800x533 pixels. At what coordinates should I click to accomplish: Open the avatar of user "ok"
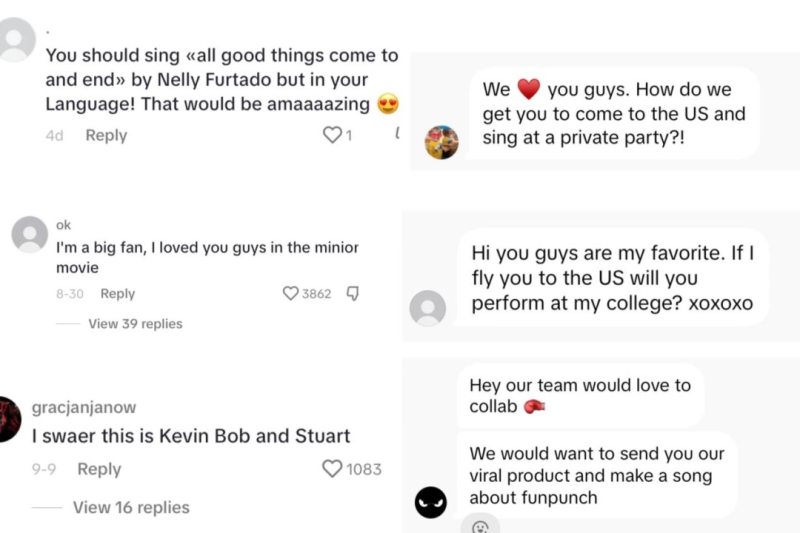30,235
